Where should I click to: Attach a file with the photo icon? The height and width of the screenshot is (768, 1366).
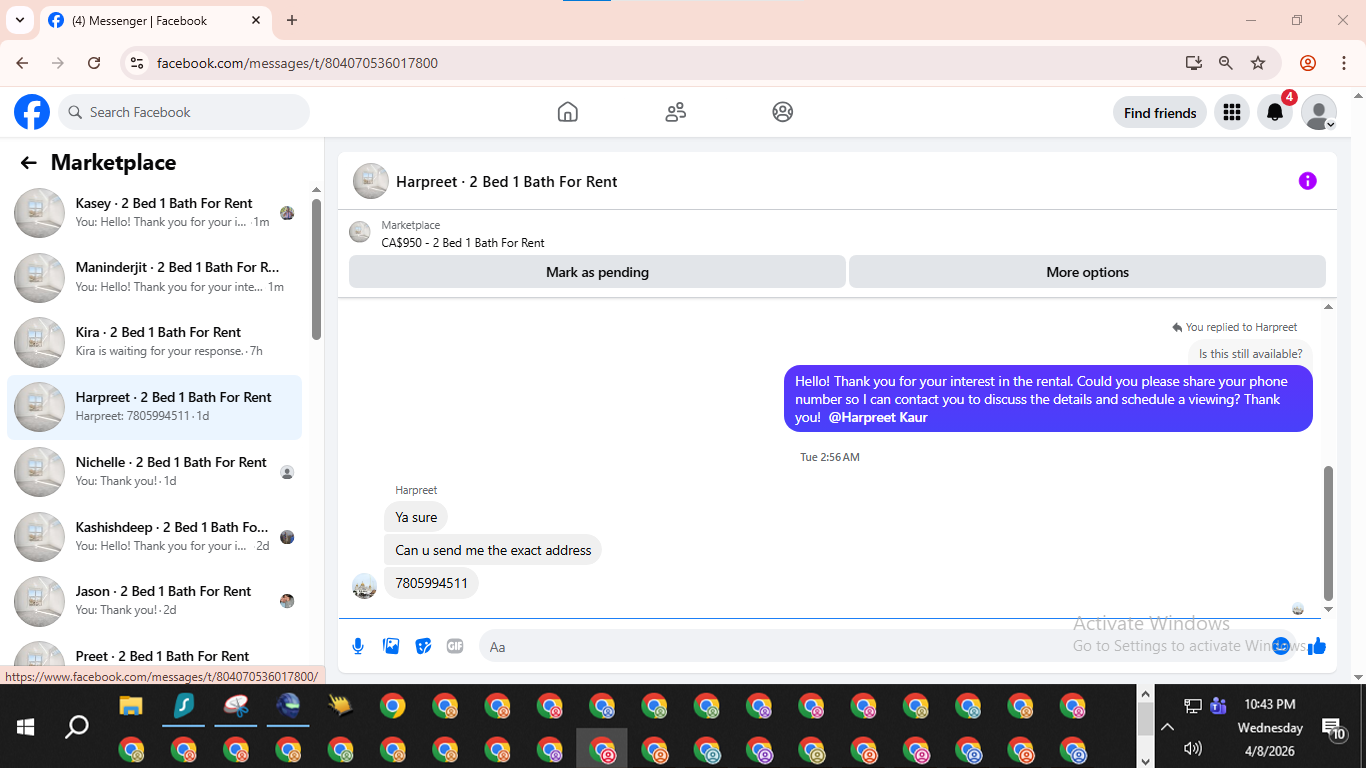pos(391,646)
